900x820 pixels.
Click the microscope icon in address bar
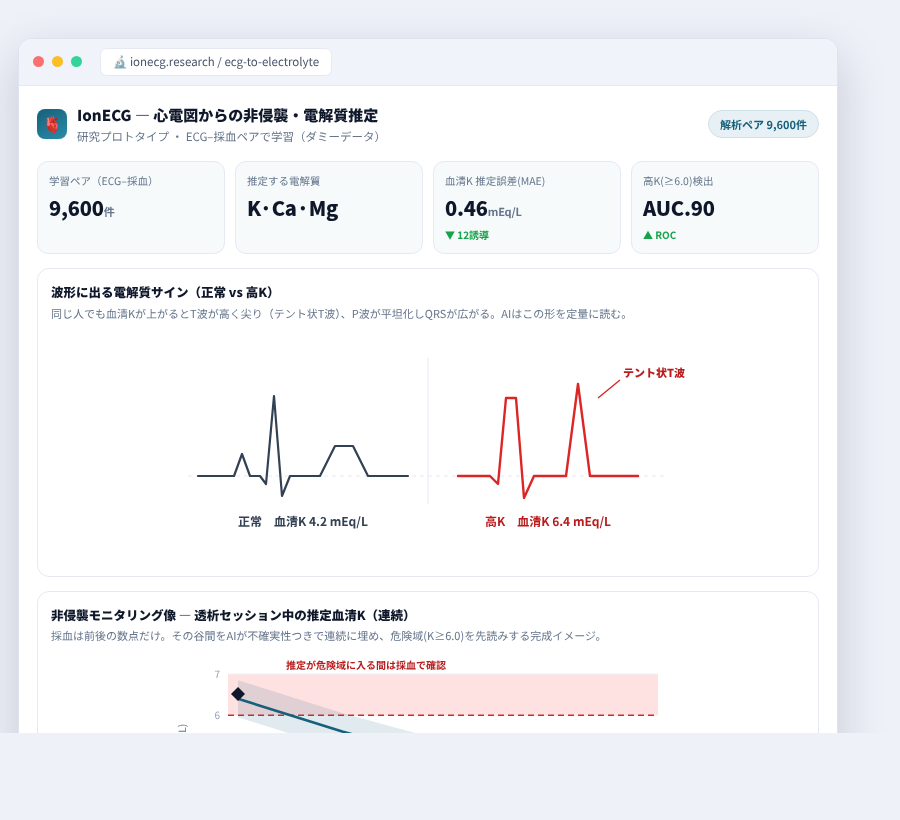[x=119, y=62]
